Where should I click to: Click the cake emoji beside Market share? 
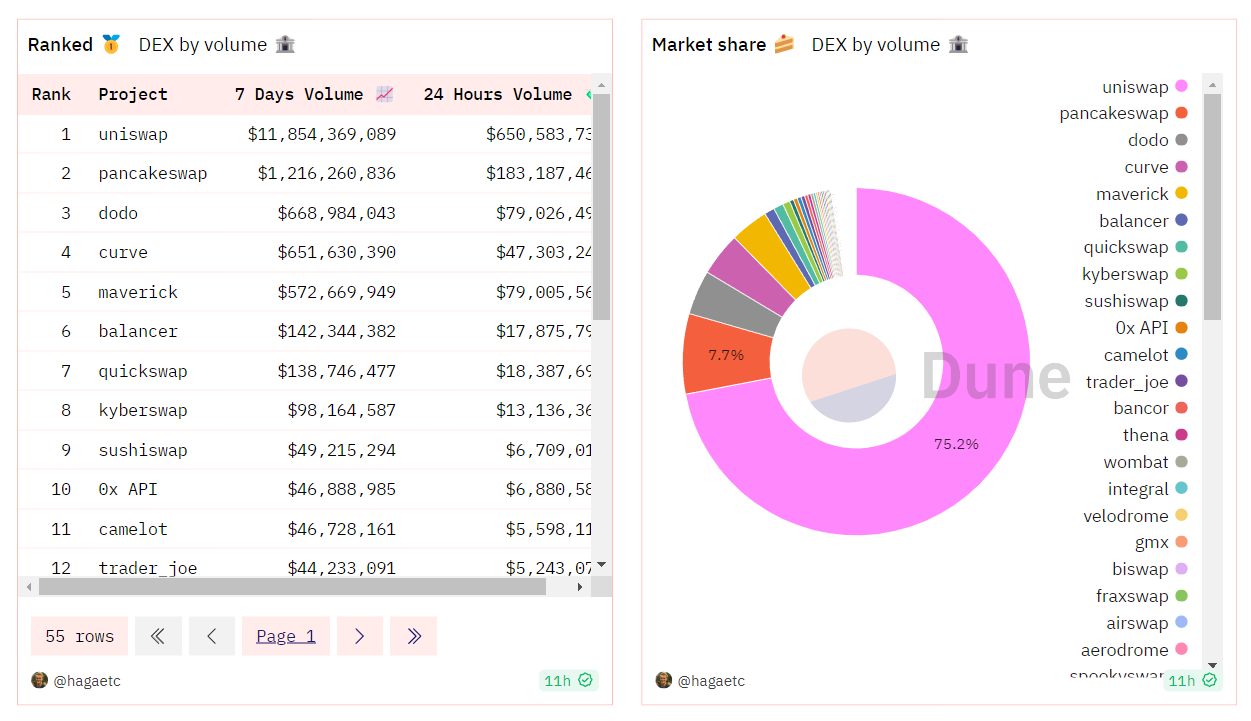tap(785, 44)
